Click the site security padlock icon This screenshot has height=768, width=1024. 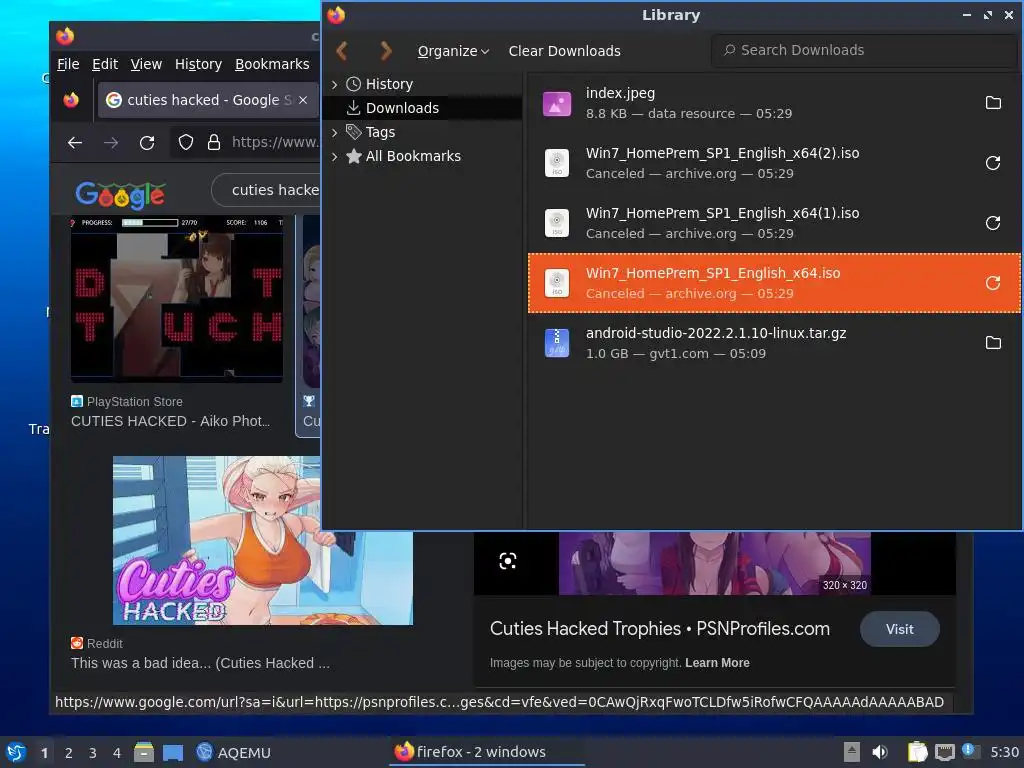214,142
